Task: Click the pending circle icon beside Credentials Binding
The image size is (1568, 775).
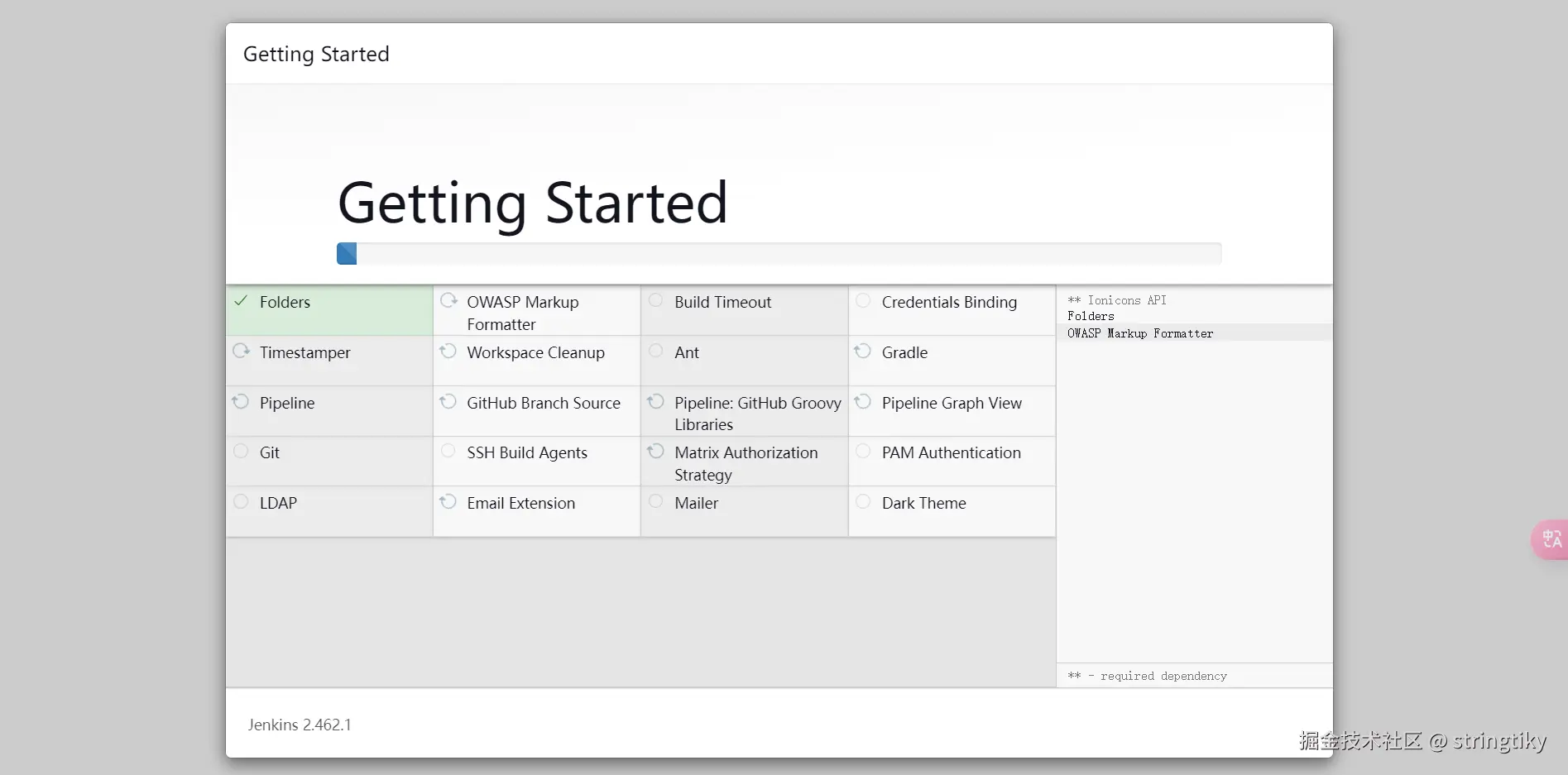Action: (x=863, y=300)
